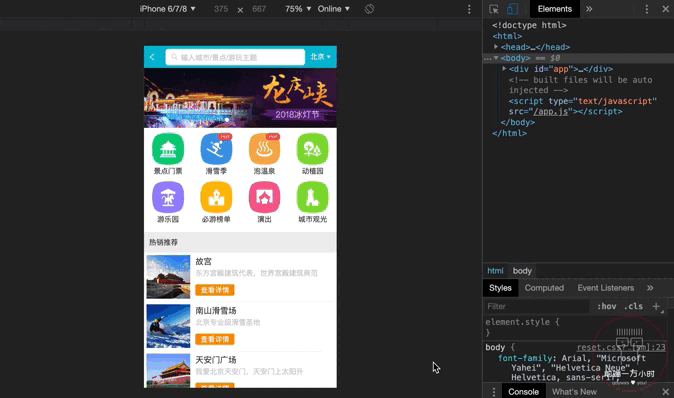Click the element.style rule
This screenshot has width=674, height=398.
[x=522, y=322]
